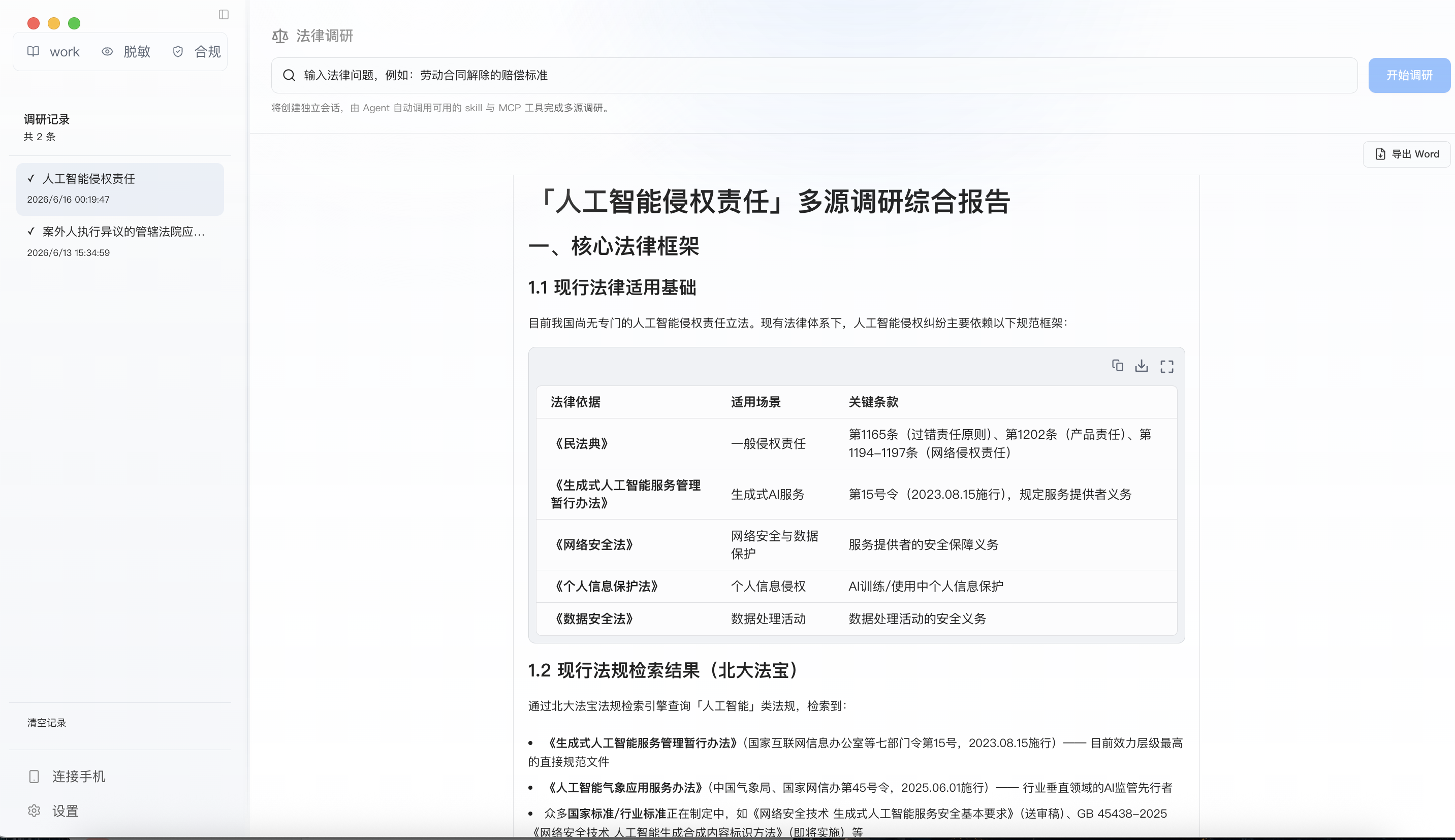The height and width of the screenshot is (840, 1455).
Task: Click the phone icon beside 连接手机
Action: (x=34, y=777)
